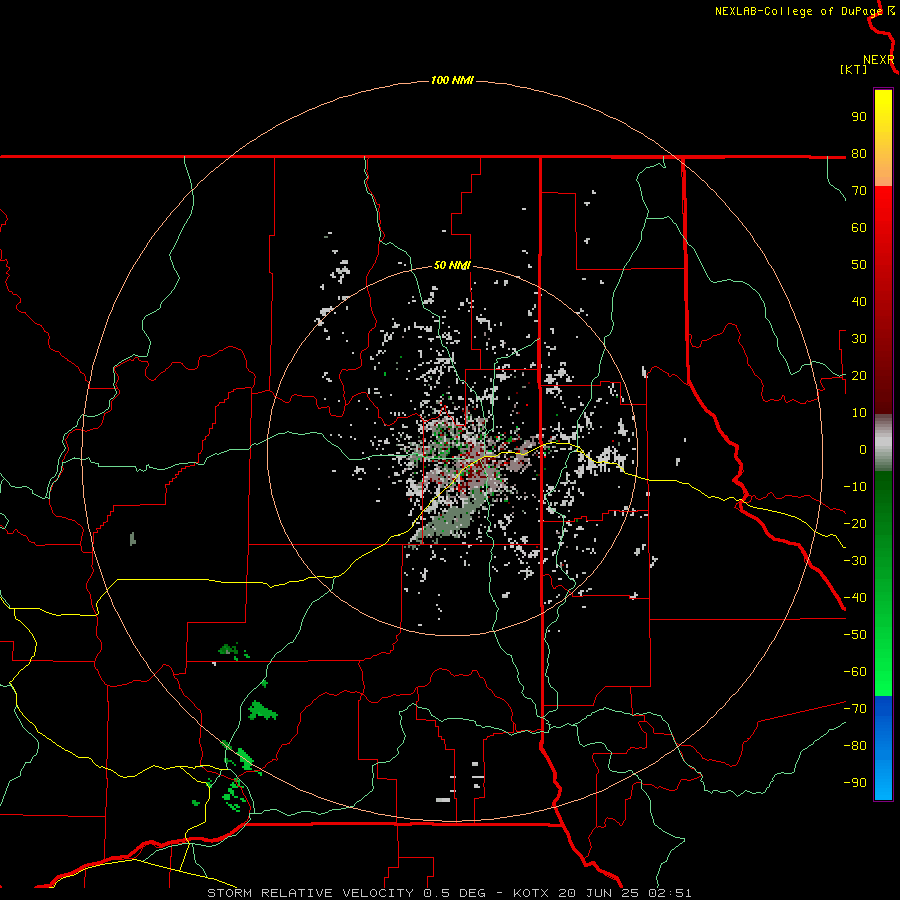Screen dimensions: 900x900
Task: Click the 20 tick label on velocity scale
Action: tap(859, 375)
